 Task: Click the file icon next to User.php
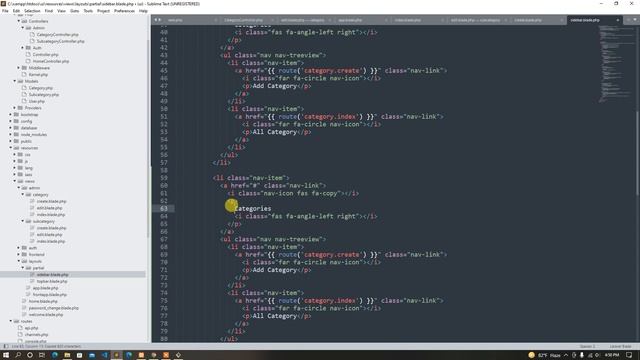pyautogui.click(x=24, y=101)
